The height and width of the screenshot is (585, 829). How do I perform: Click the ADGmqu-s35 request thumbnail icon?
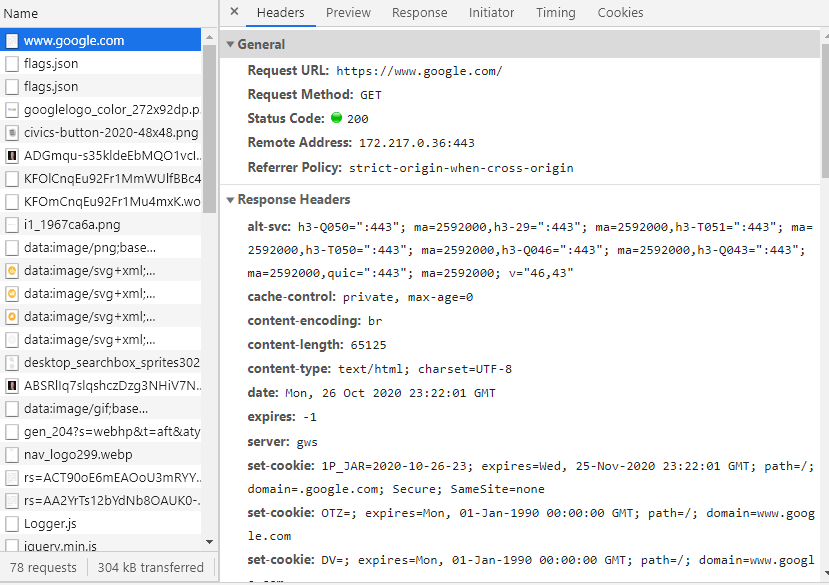12,156
